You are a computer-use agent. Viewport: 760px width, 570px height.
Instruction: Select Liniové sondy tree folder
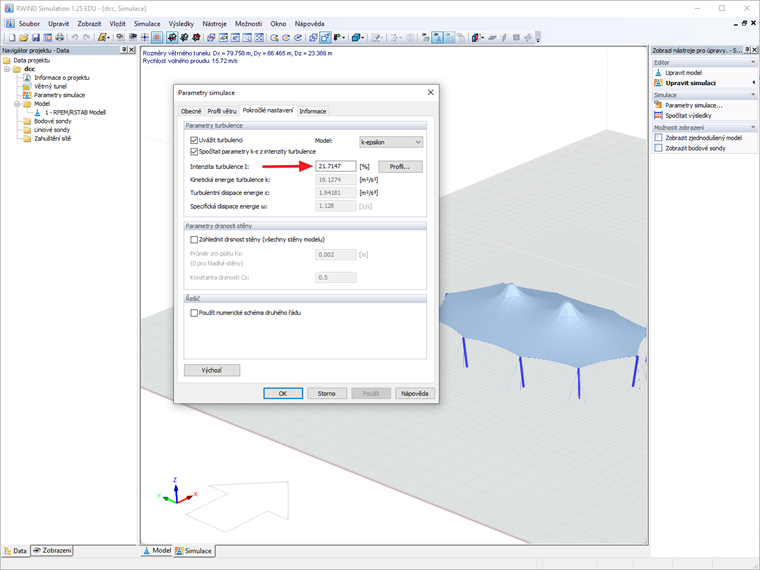pos(52,130)
